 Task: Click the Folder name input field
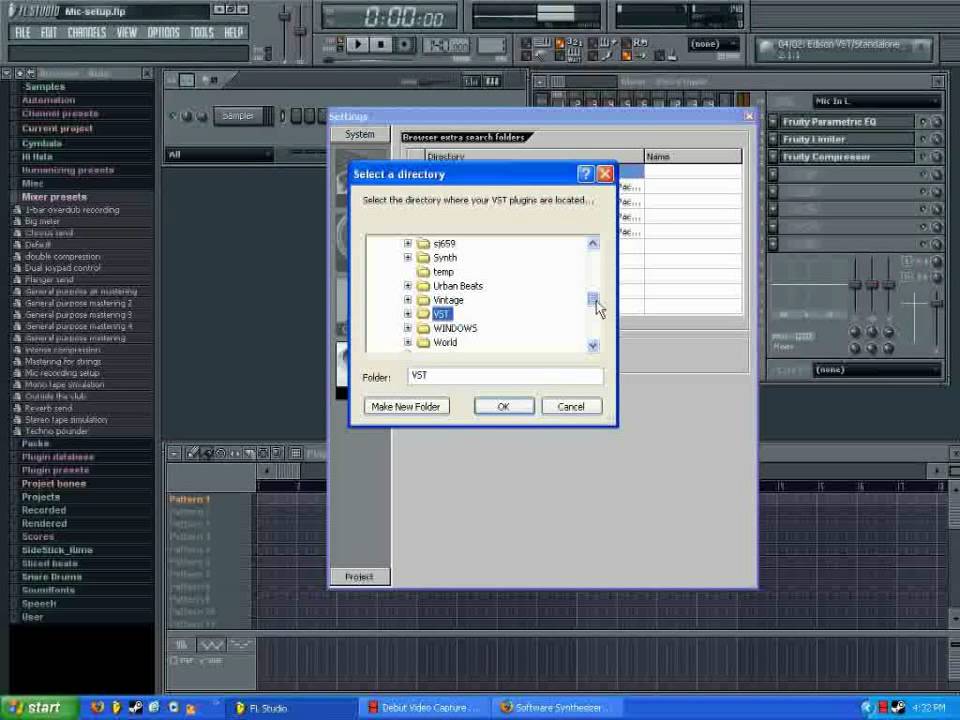[505, 376]
